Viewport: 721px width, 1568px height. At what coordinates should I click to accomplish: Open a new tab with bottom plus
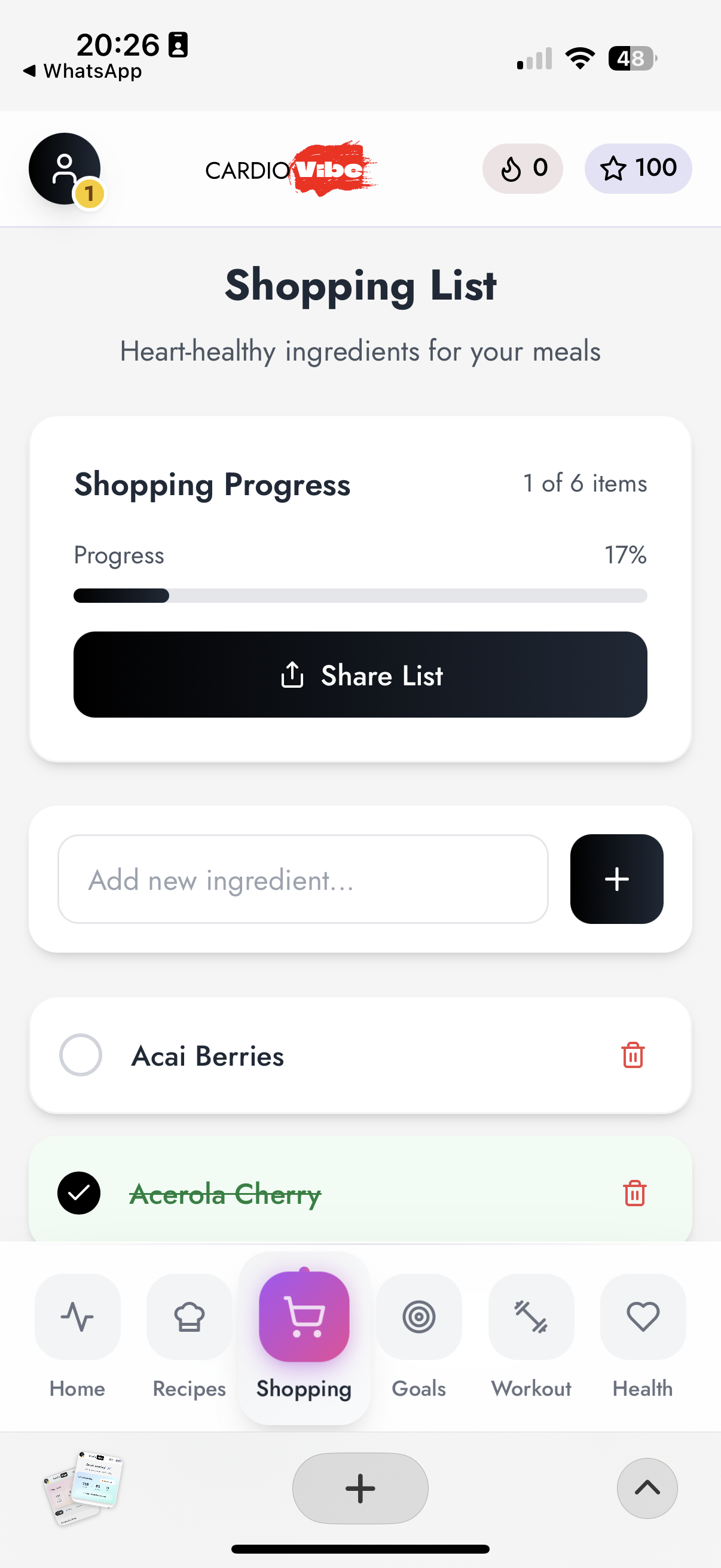pyautogui.click(x=360, y=1488)
